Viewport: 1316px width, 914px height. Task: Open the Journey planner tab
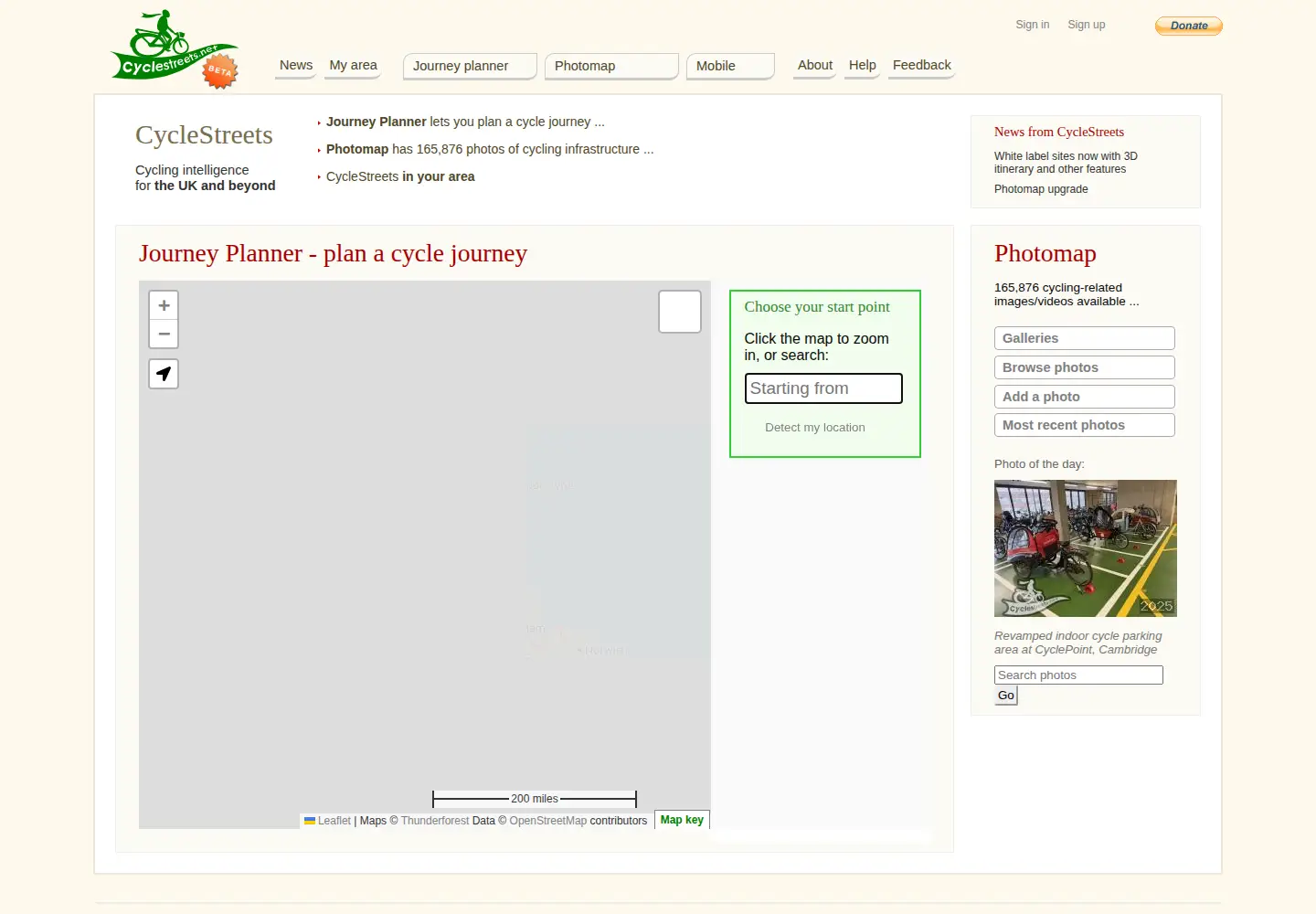pos(470,66)
